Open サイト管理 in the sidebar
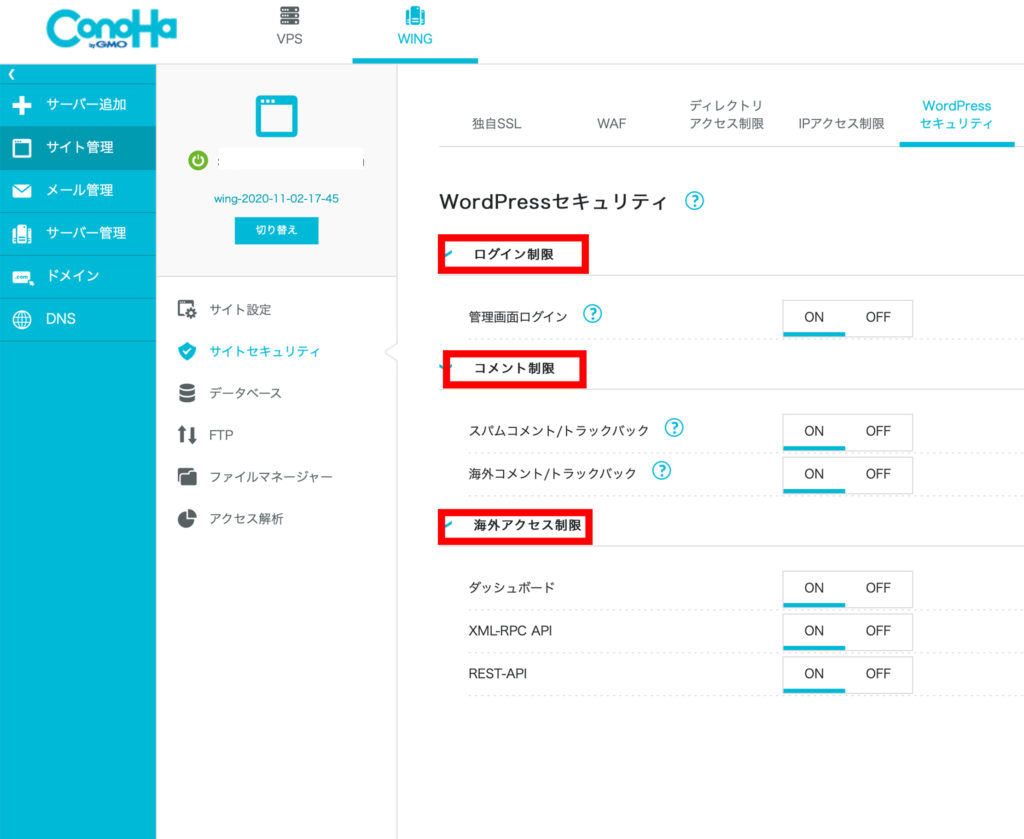This screenshot has width=1024, height=839. click(x=78, y=148)
